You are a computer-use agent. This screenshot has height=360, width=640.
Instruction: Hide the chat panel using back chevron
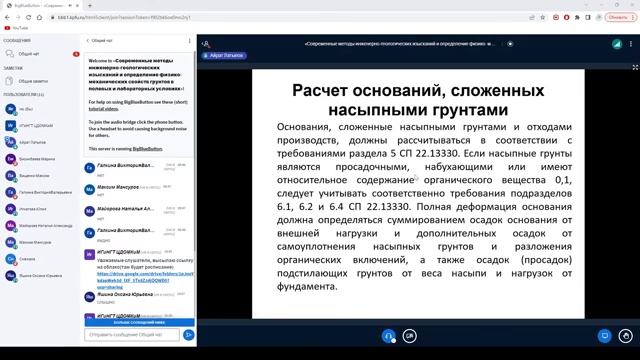pos(87,41)
